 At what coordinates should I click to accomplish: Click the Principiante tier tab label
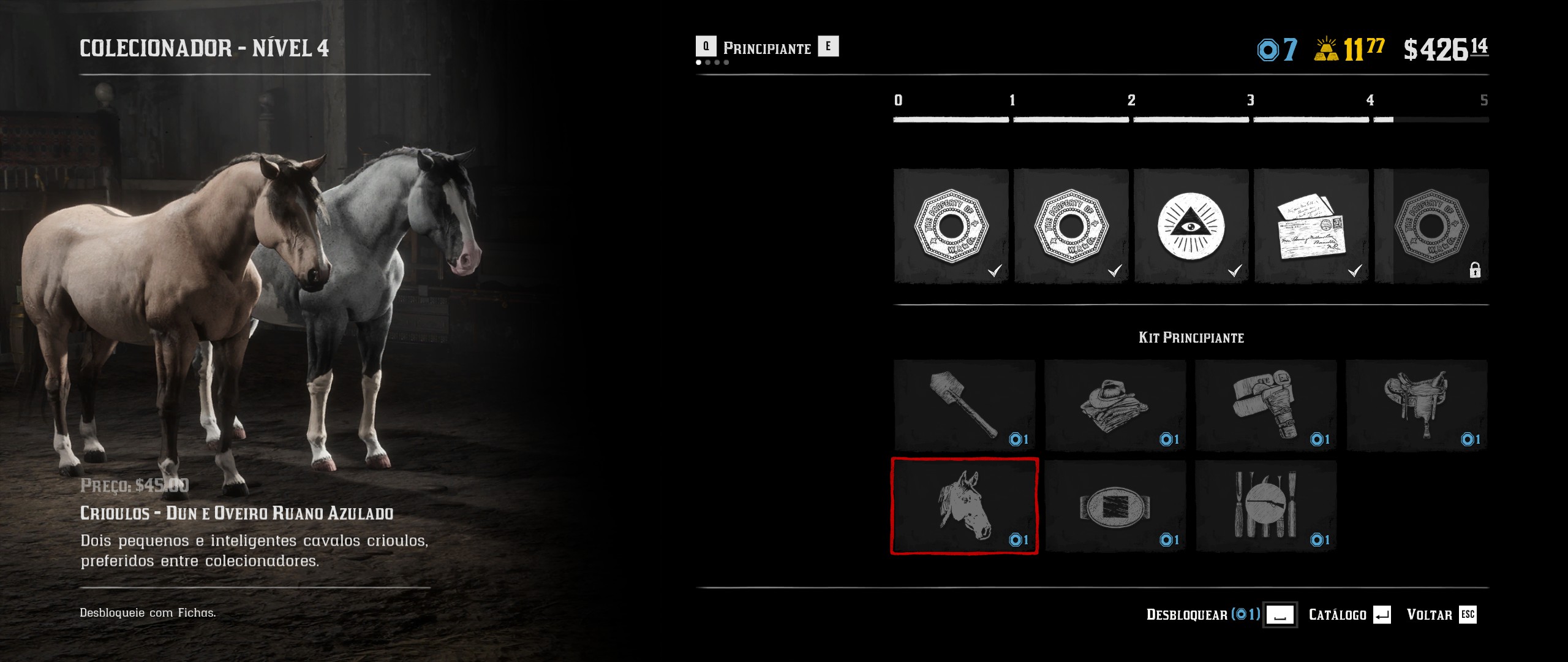pos(767,48)
